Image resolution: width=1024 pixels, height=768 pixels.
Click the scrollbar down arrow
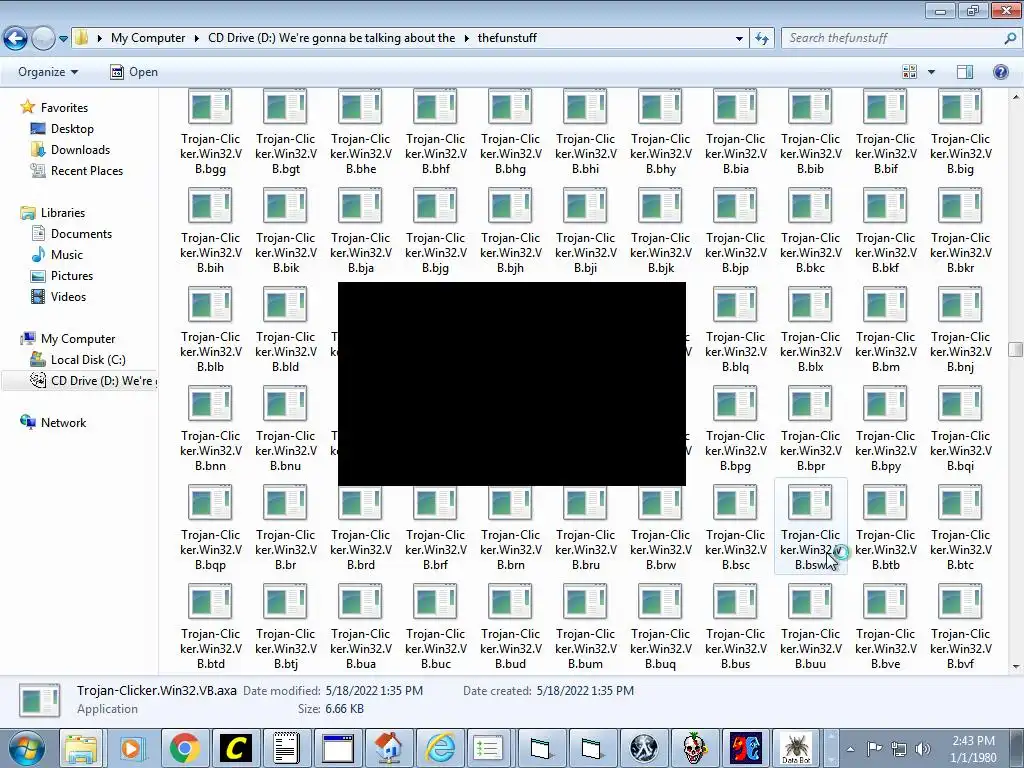(1016, 667)
